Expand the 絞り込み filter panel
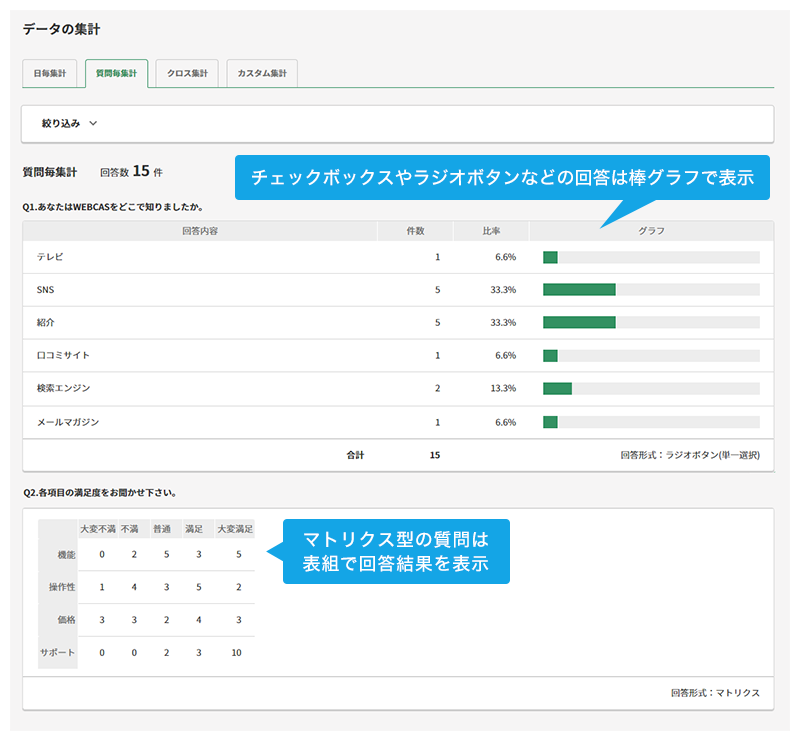 point(61,123)
